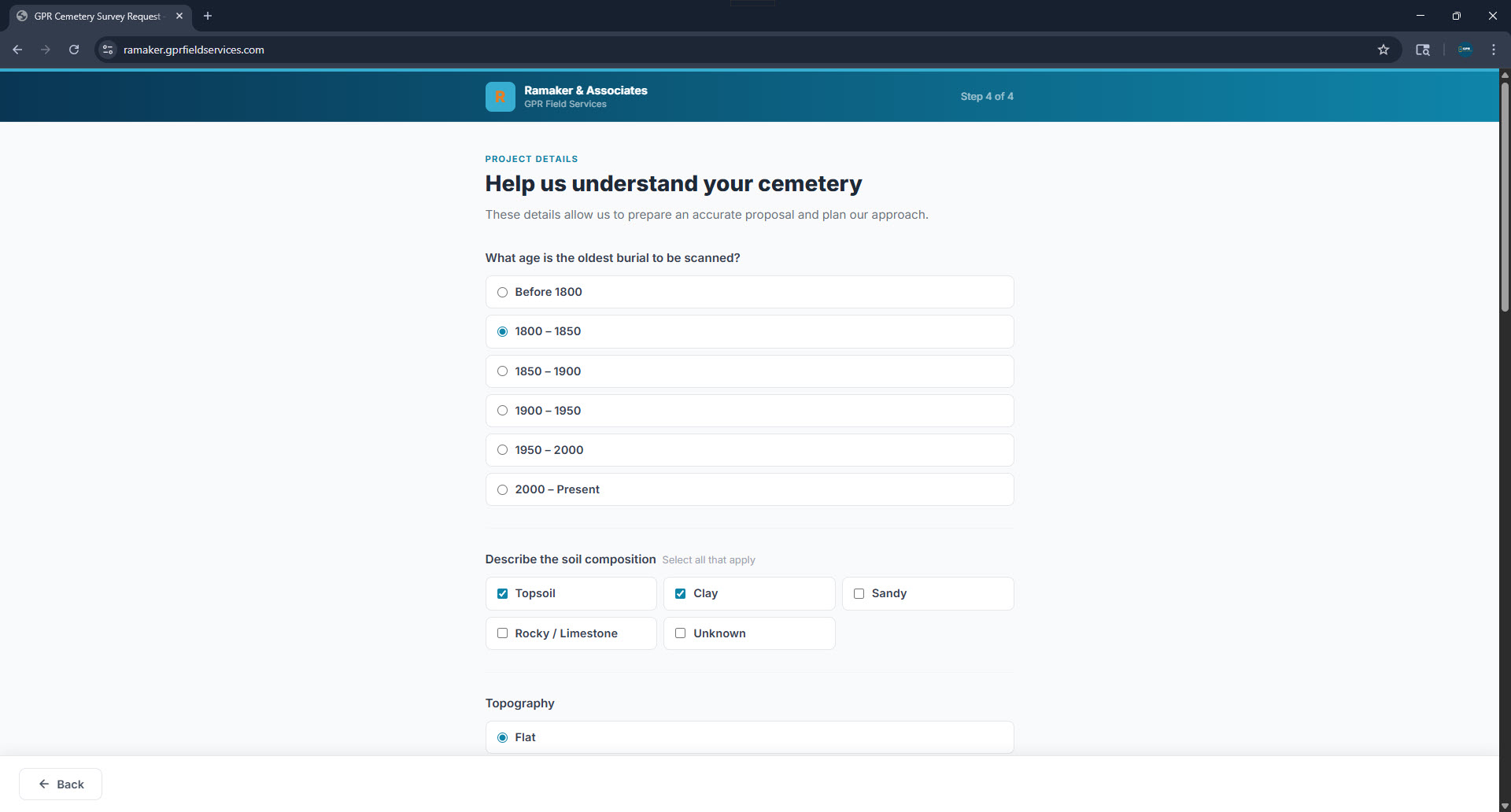
Task: Go back using the browser back arrow
Action: coord(17,50)
